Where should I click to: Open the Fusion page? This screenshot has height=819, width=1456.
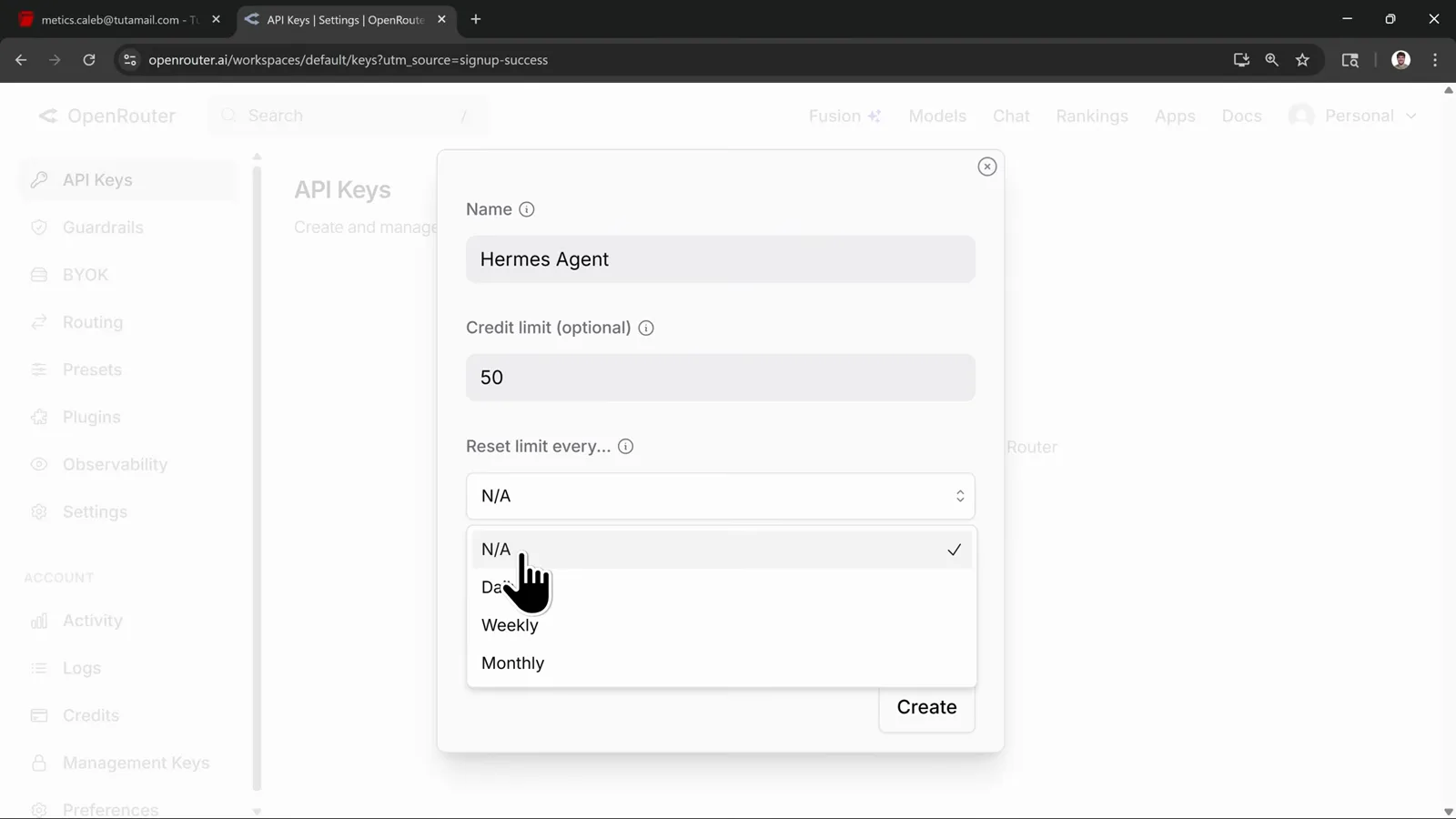844,116
